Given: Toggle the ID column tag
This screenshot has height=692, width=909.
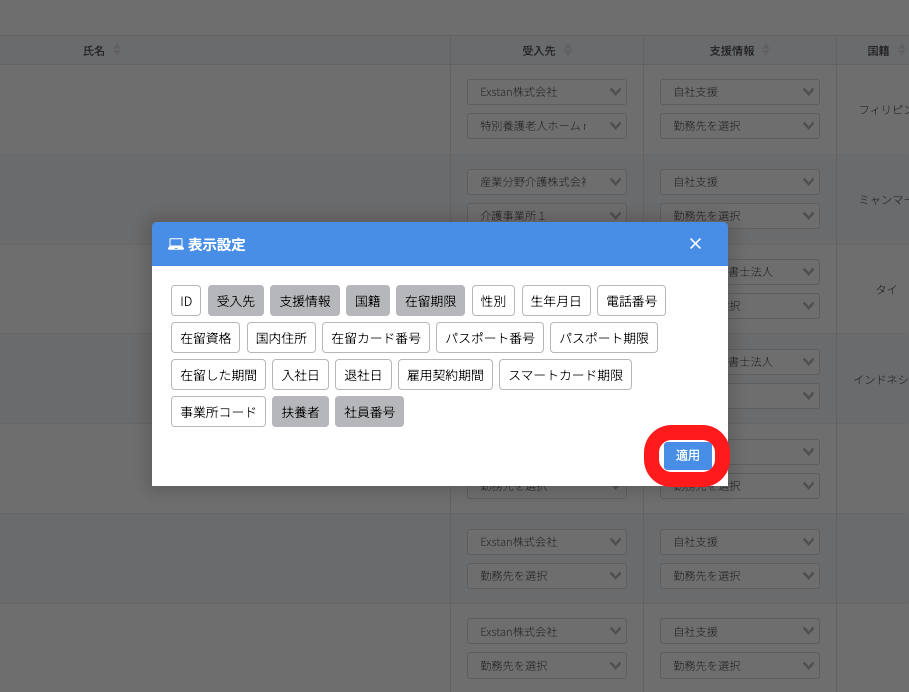Looking at the screenshot, I should [x=186, y=301].
